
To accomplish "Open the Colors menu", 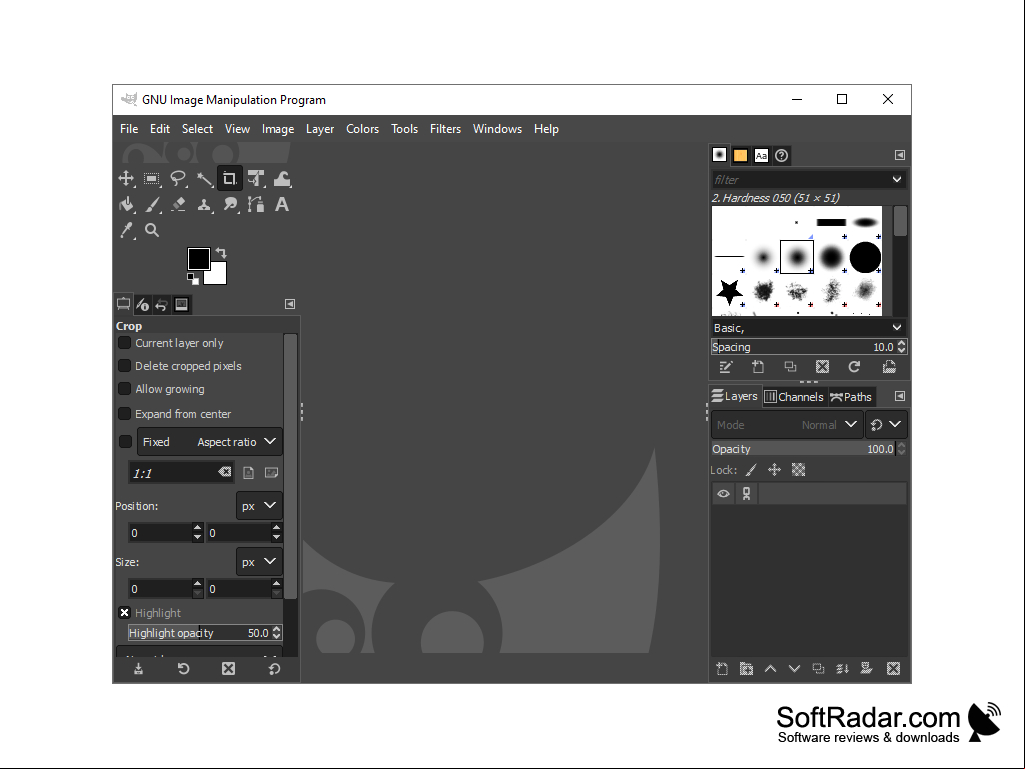I will click(362, 129).
